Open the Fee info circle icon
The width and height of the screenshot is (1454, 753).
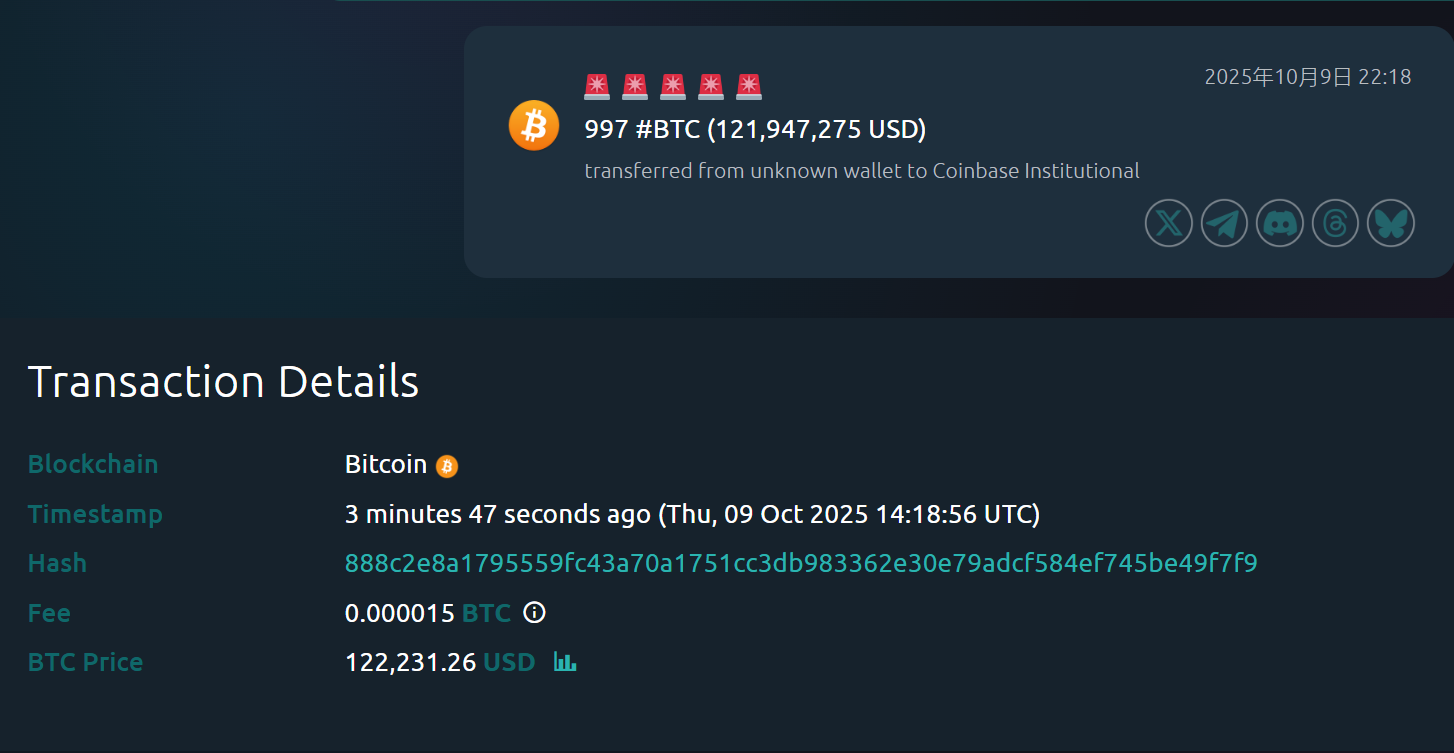pos(535,612)
